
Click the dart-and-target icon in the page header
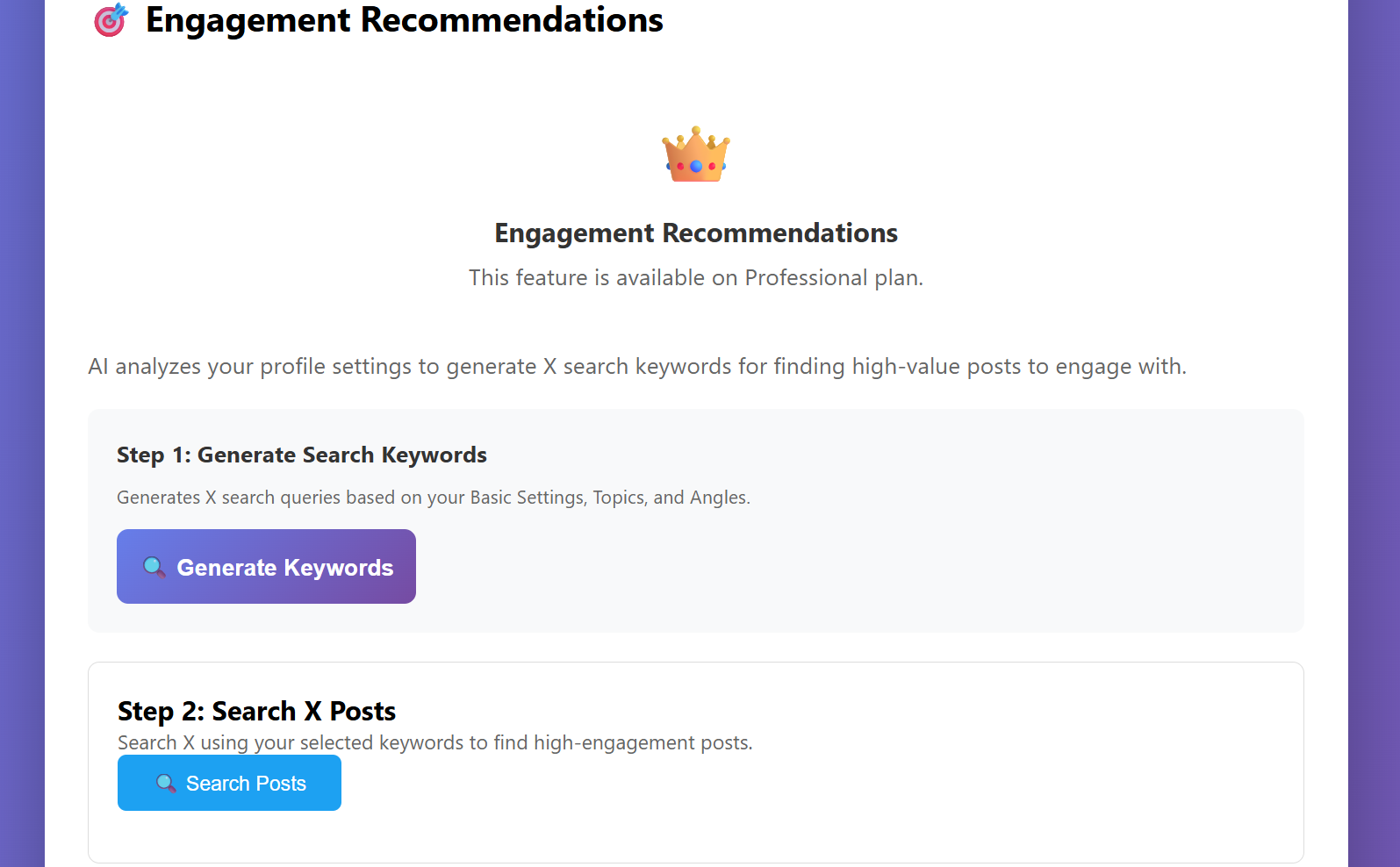111,19
